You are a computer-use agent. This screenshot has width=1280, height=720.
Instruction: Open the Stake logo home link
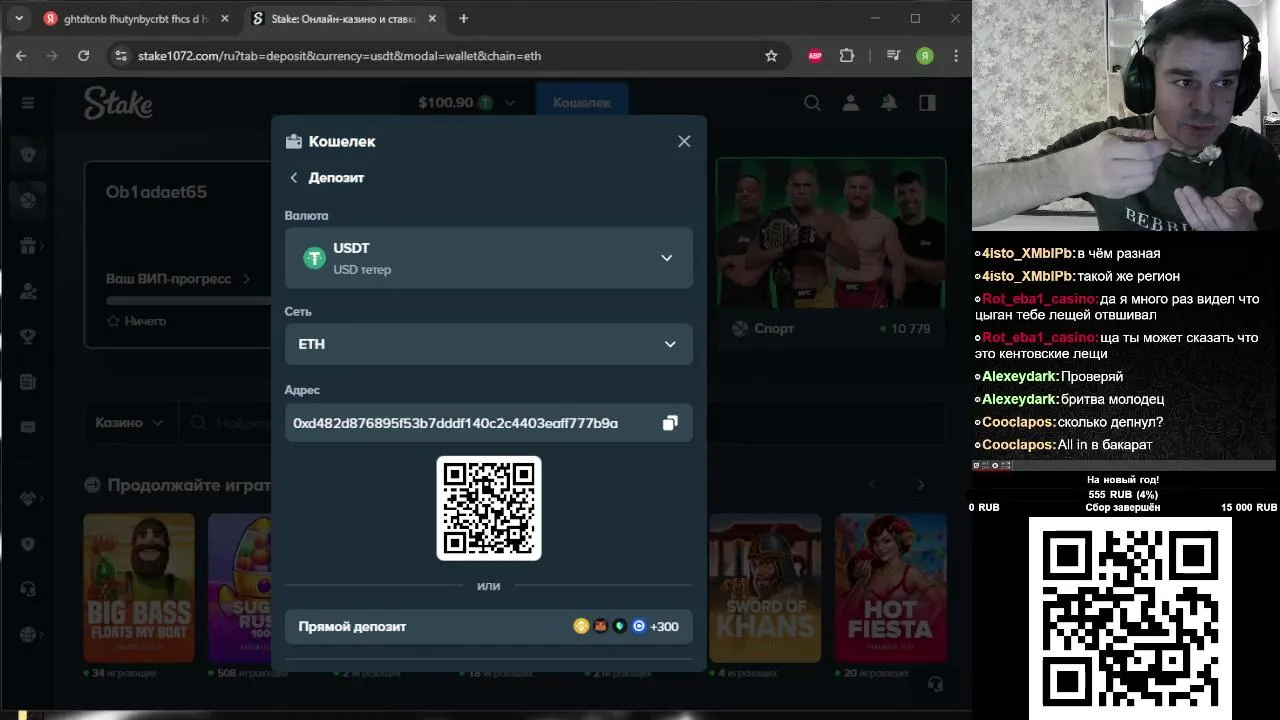pyautogui.click(x=118, y=102)
